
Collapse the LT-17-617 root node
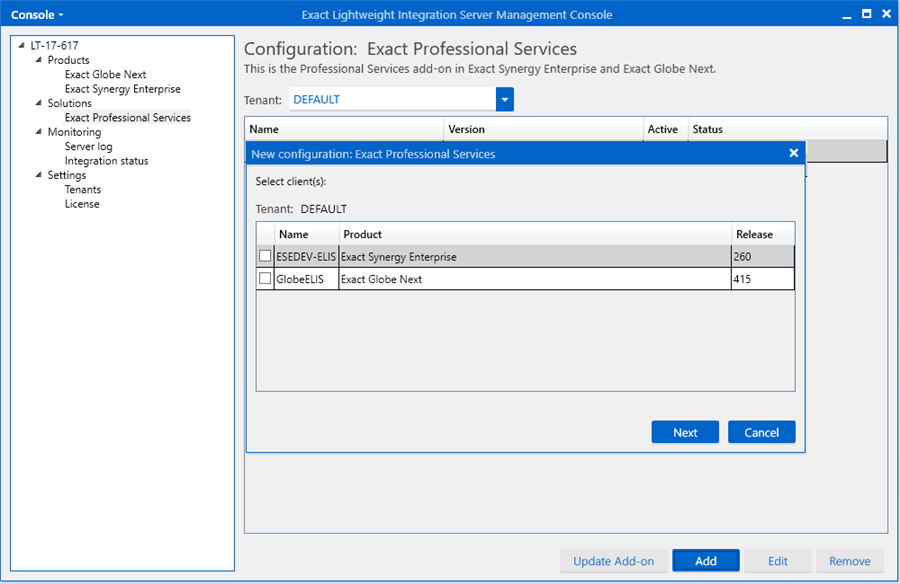click(x=22, y=45)
